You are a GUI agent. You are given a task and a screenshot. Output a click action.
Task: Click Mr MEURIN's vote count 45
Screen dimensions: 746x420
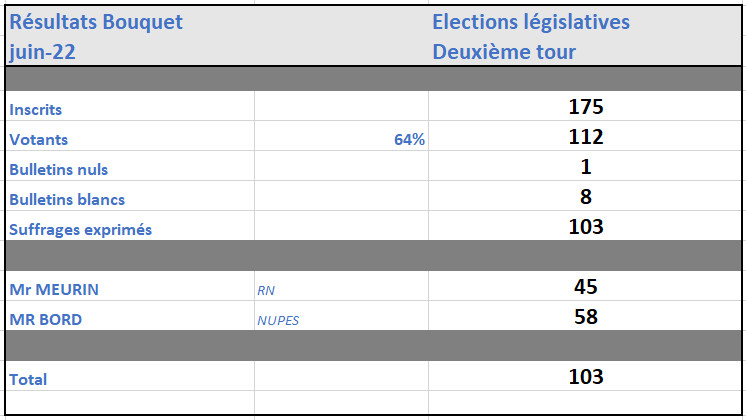586,287
